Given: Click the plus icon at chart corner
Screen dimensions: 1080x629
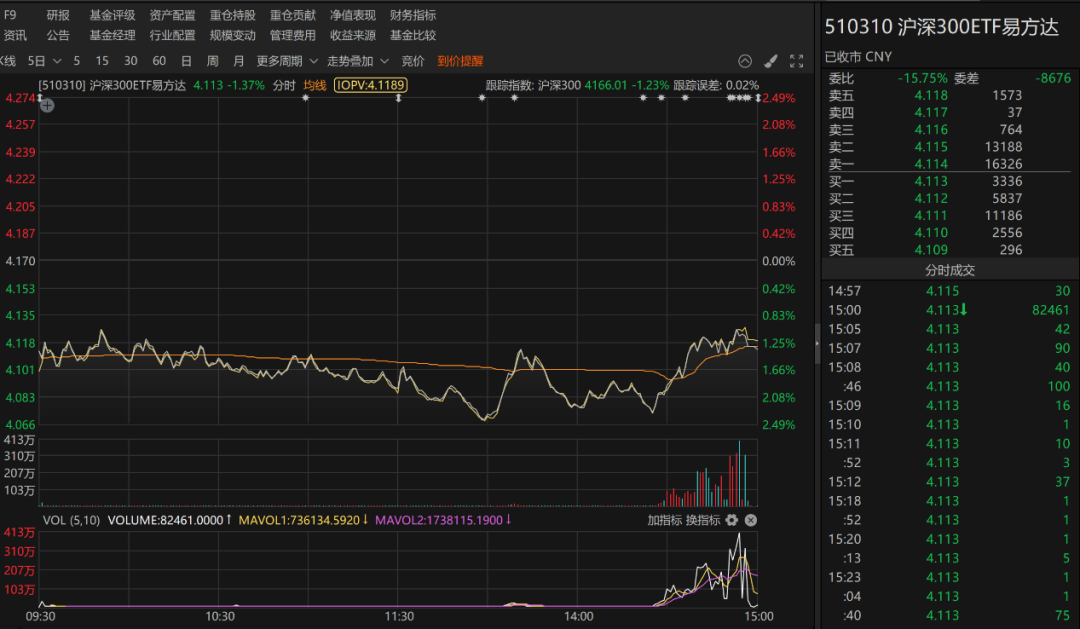Looking at the screenshot, I should (47, 105).
